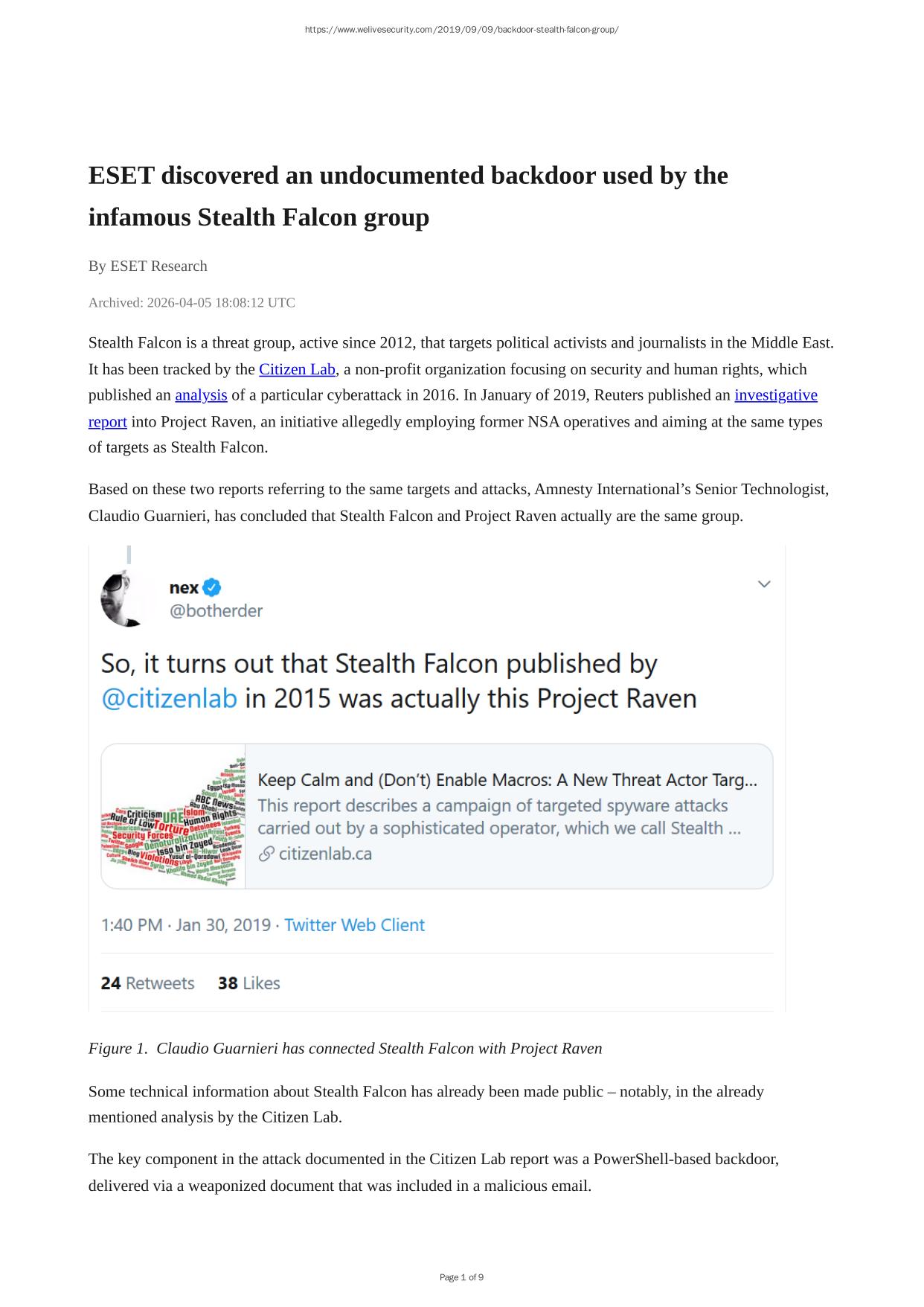Viewport: 924px width, 1307px height.
Task: Click the Twitter Web Client link
Action: click(354, 925)
